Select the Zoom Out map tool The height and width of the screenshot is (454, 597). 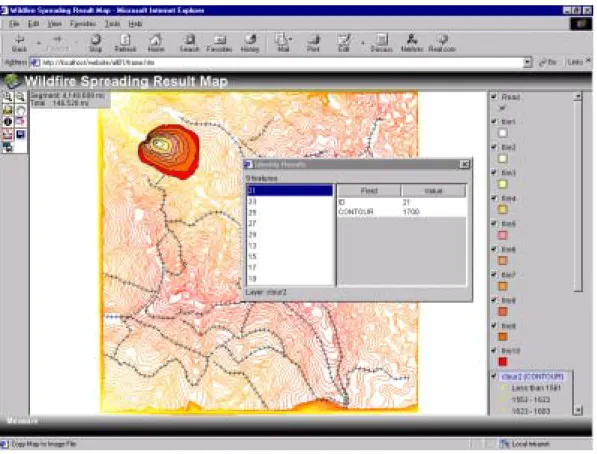21,97
